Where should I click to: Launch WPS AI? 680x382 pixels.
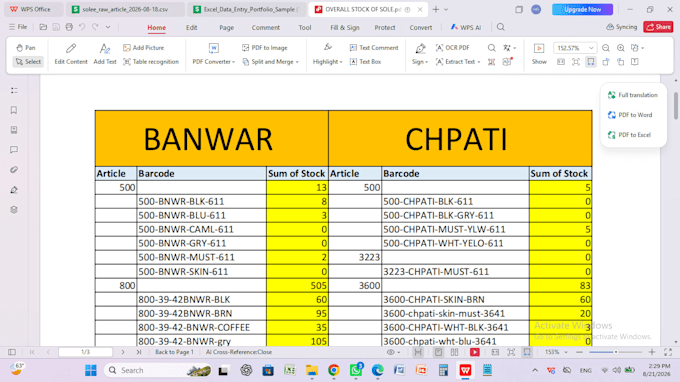coord(466,27)
